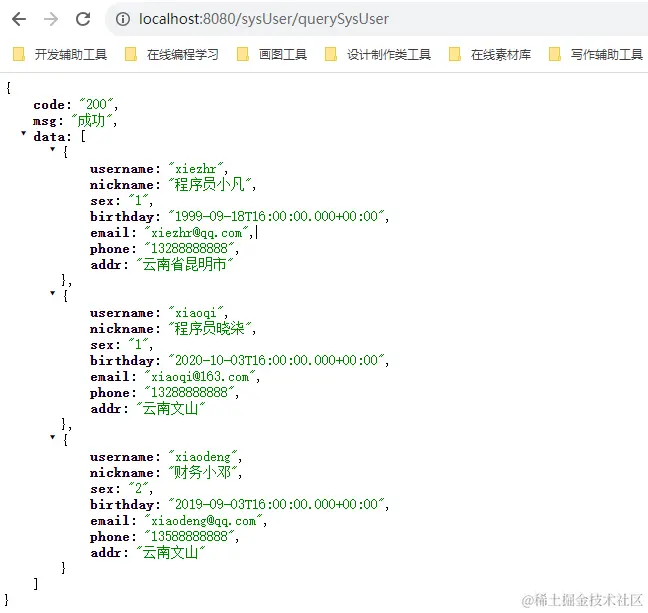Click birthday value "2020-10-03T16:00:00.000+00:00"
Image resolution: width=648 pixels, height=613 pixels.
pyautogui.click(x=276, y=360)
